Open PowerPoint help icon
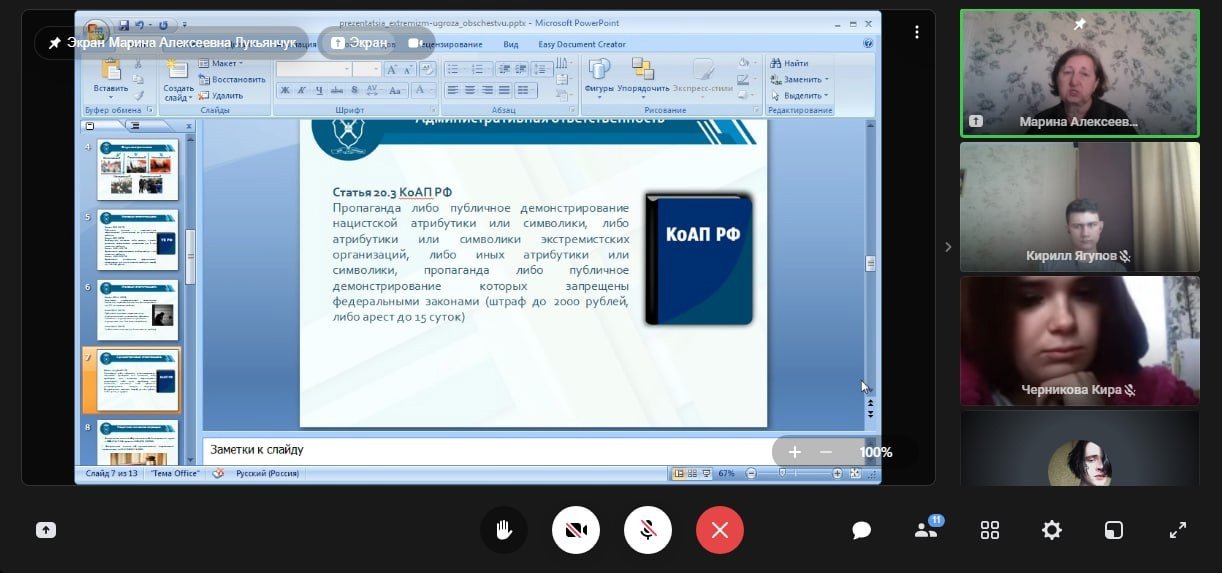Viewport: 1222px width, 573px height. point(868,44)
